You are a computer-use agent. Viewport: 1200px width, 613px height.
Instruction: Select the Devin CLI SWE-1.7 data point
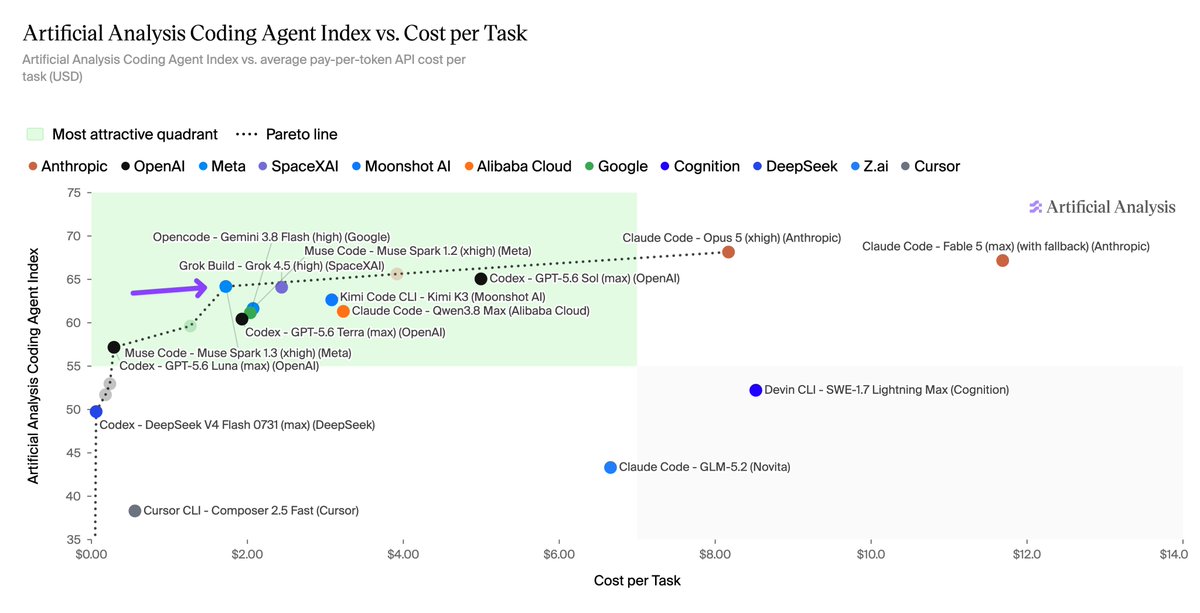[x=756, y=390]
